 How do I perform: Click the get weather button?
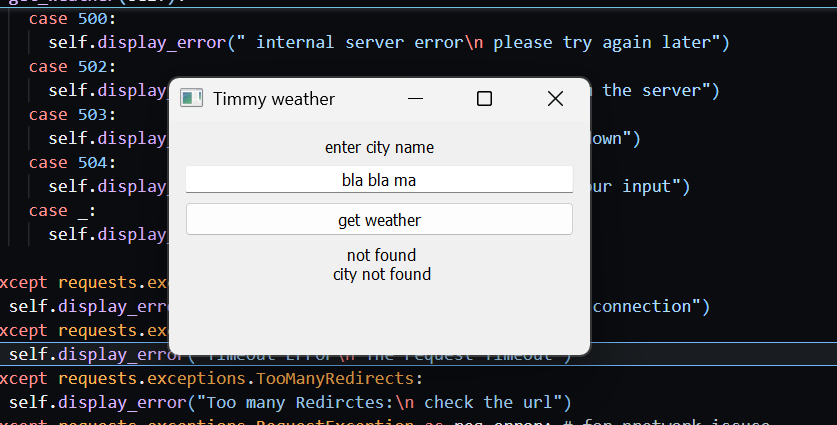[x=379, y=219]
